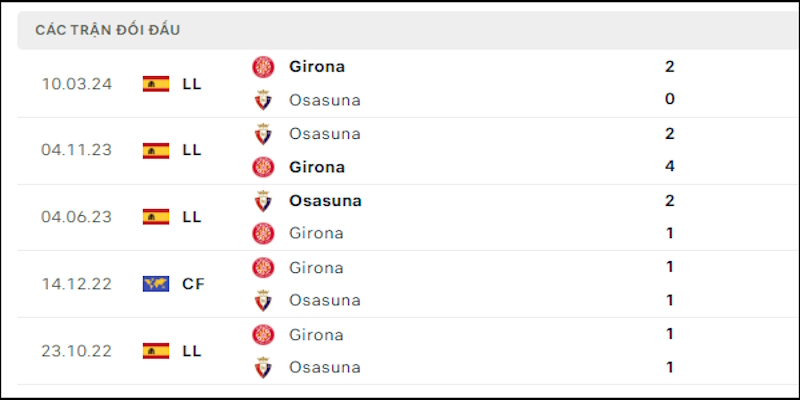Screen dimensions: 800x400
Task: Click Osasuna name in 14.12.22 match
Action: tap(325, 300)
